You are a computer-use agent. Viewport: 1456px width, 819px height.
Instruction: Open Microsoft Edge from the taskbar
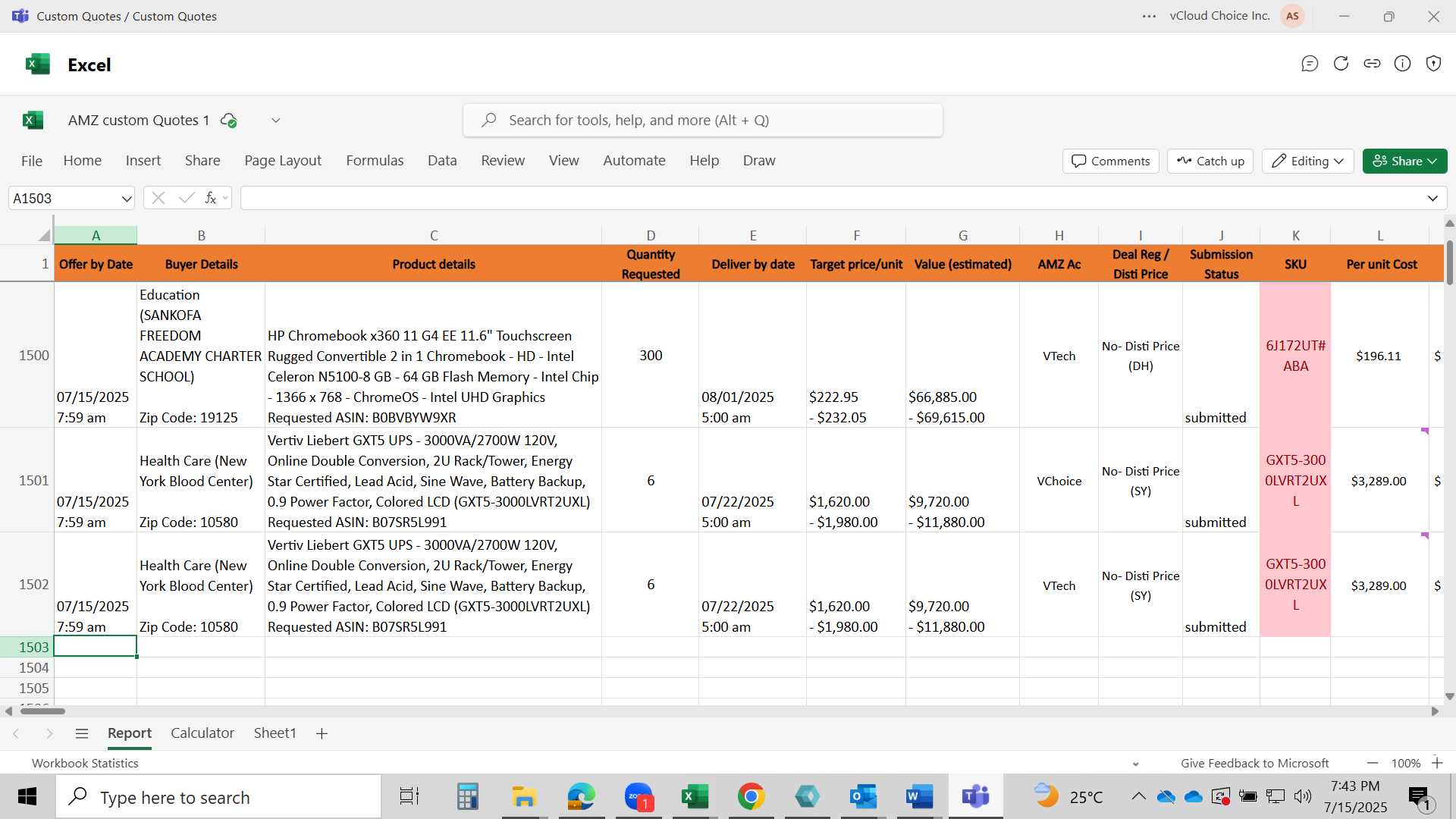581,797
